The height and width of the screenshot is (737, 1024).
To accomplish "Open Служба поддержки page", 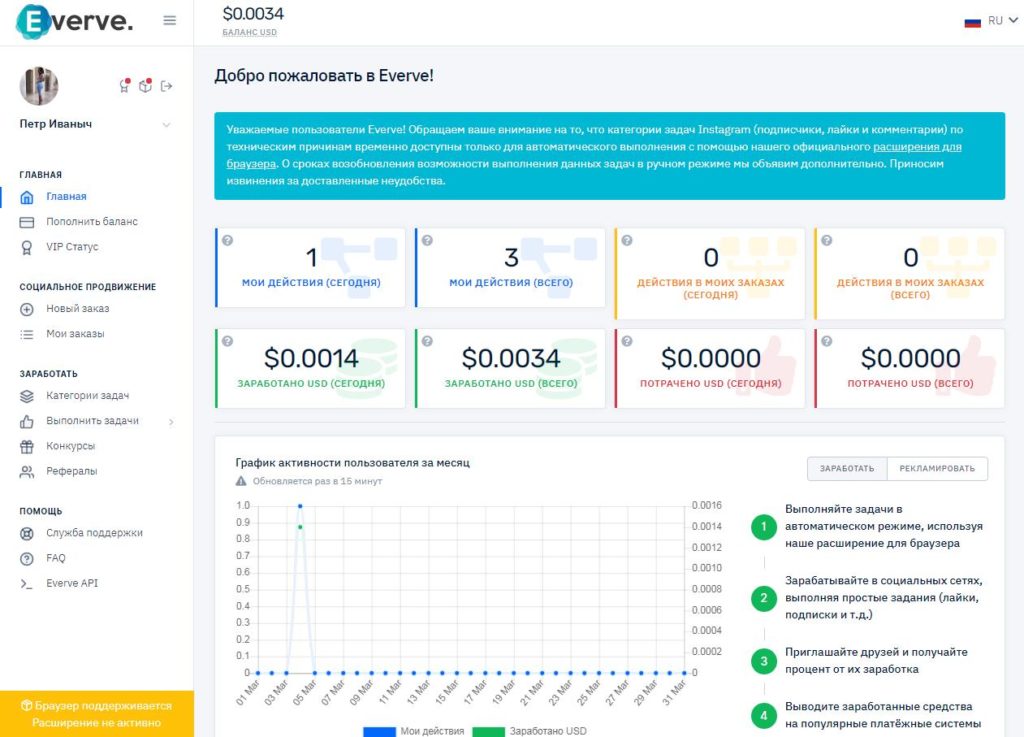I will 94,533.
